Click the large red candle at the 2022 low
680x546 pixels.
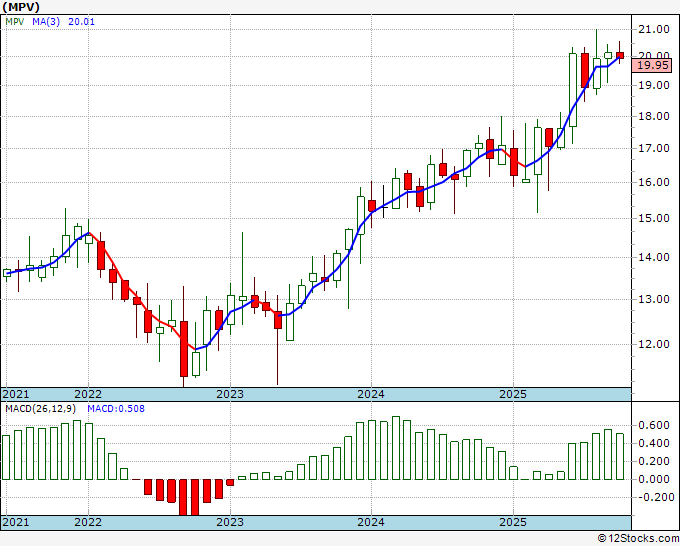184,348
